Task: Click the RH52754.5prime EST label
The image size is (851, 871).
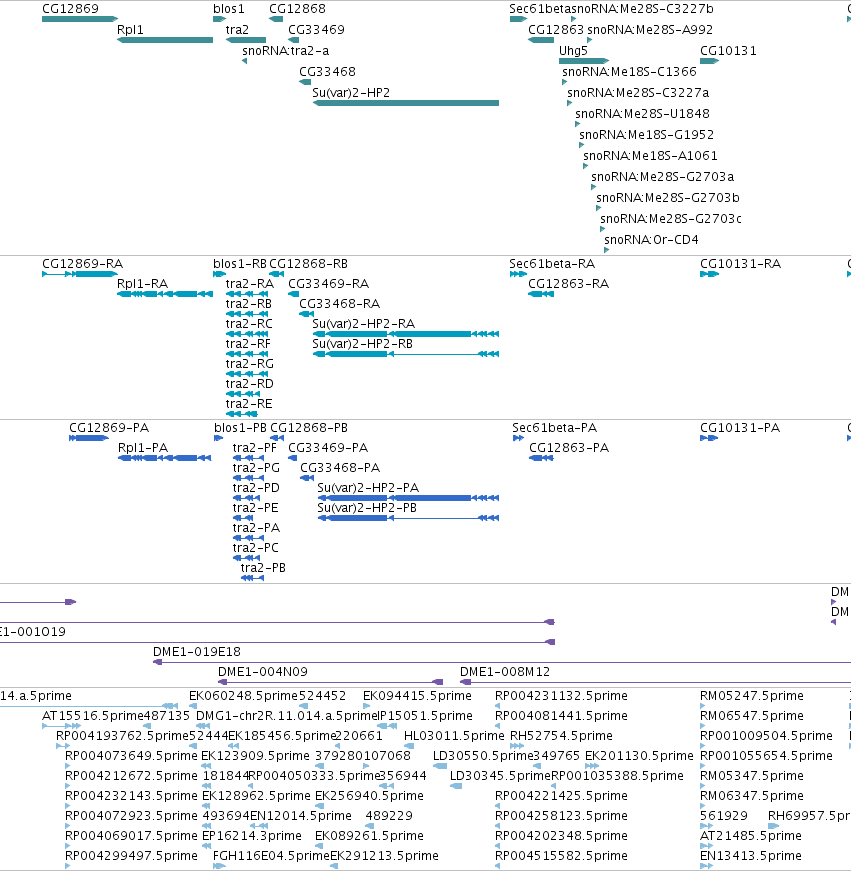Action: [x=562, y=735]
